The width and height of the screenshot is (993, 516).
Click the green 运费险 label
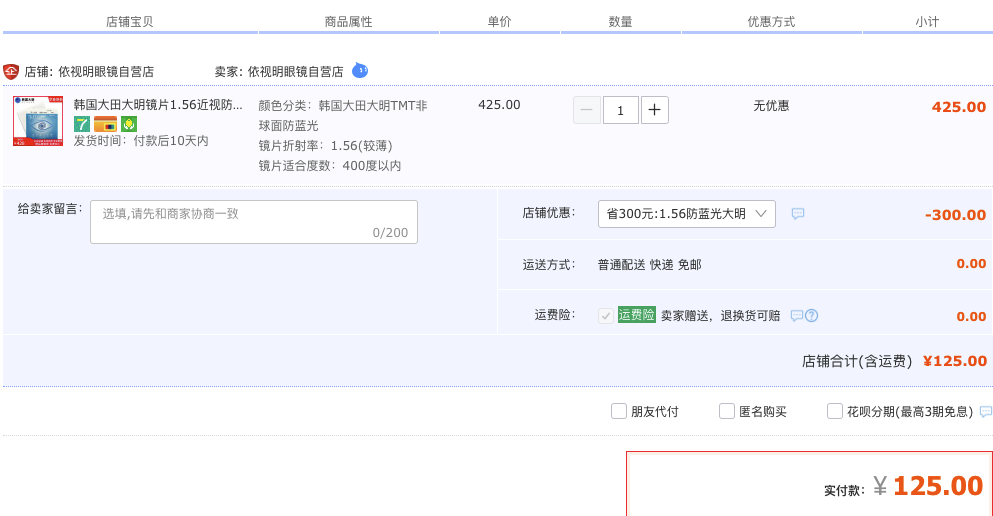[x=636, y=315]
